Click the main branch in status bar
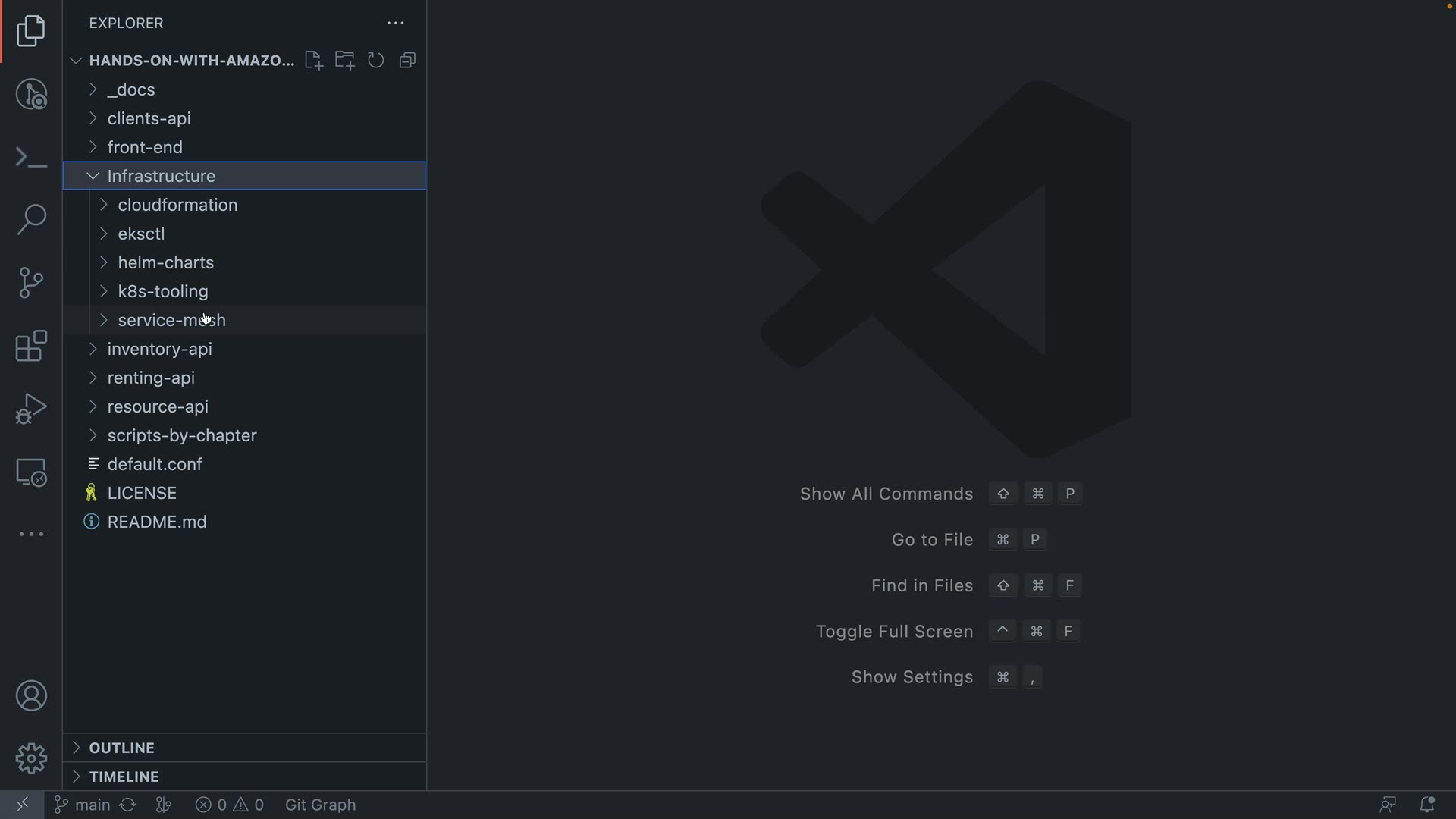The height and width of the screenshot is (819, 1456). (83, 805)
